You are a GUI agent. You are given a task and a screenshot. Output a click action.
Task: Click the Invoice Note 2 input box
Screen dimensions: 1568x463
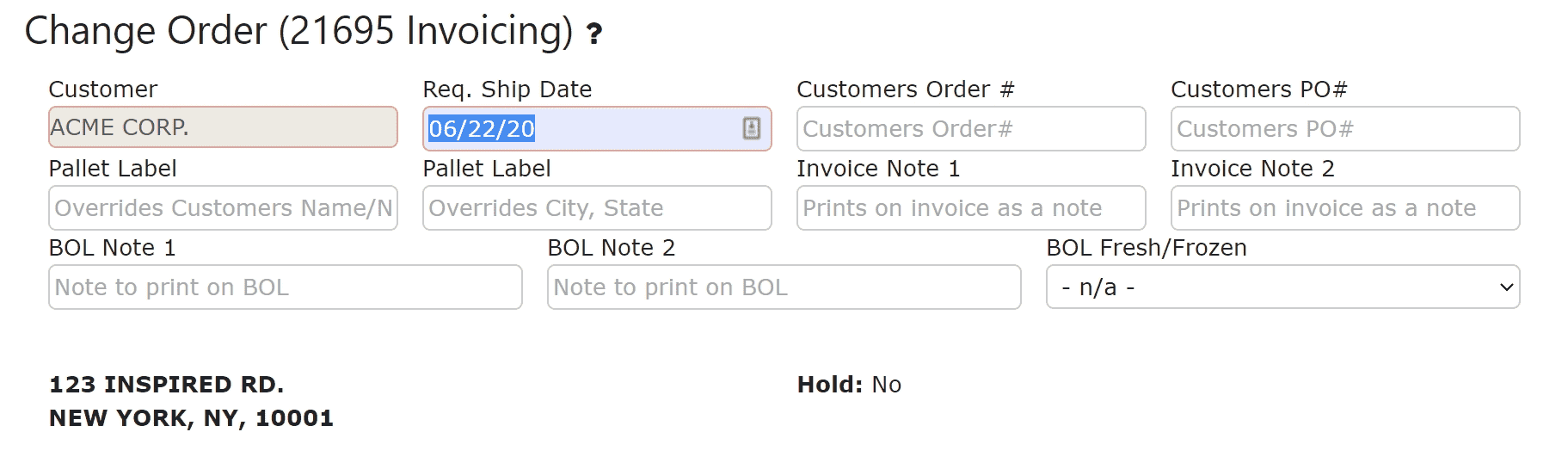pyautogui.click(x=1345, y=207)
